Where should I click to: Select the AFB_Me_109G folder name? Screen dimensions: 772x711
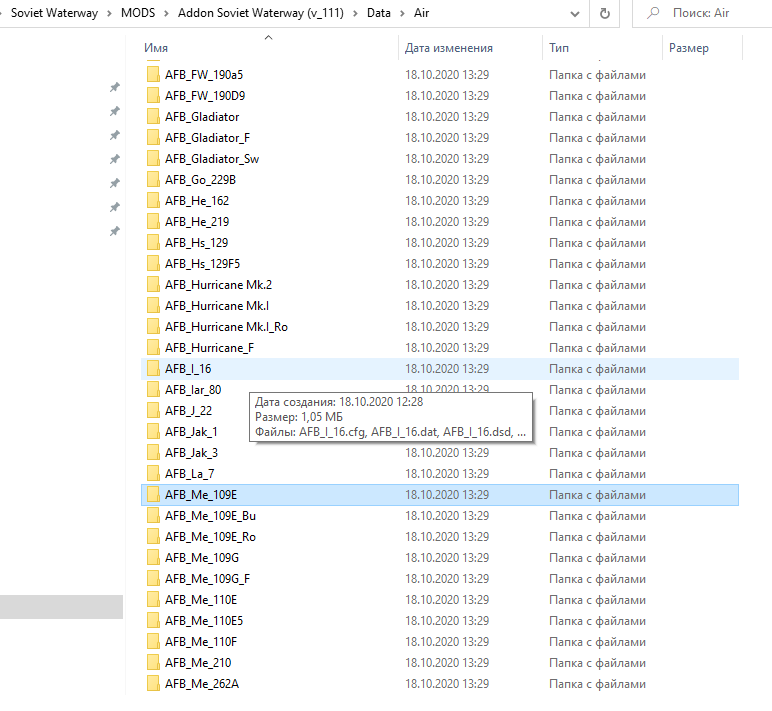tap(202, 557)
